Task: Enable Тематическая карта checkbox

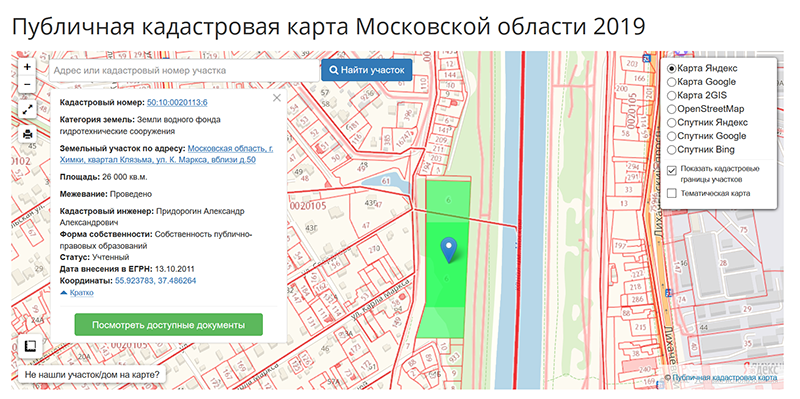Action: tap(672, 193)
